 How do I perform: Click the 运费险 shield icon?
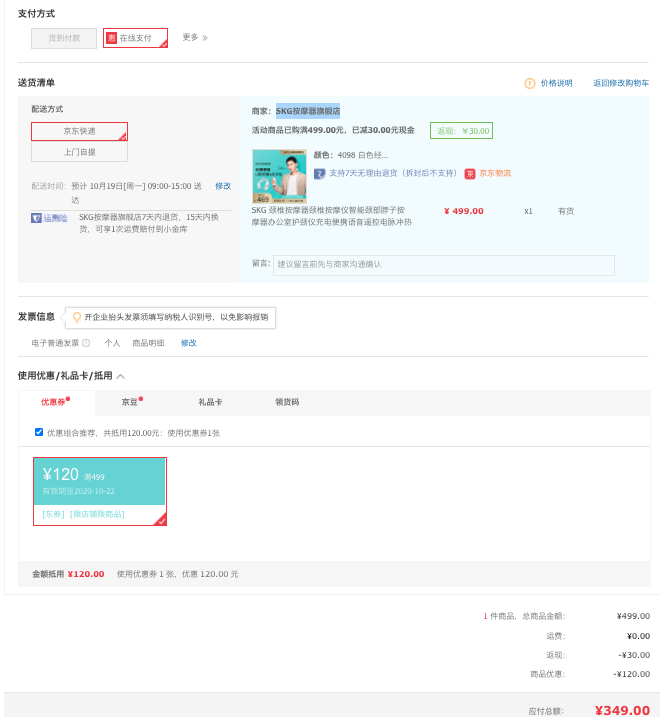coord(36,218)
